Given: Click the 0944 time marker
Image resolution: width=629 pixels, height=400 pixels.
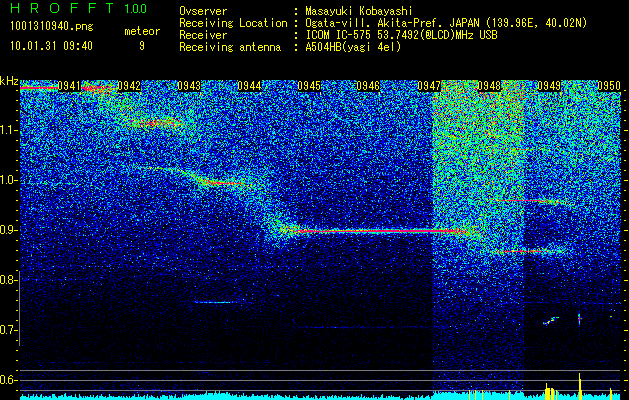Looking at the screenshot, I should (249, 86).
